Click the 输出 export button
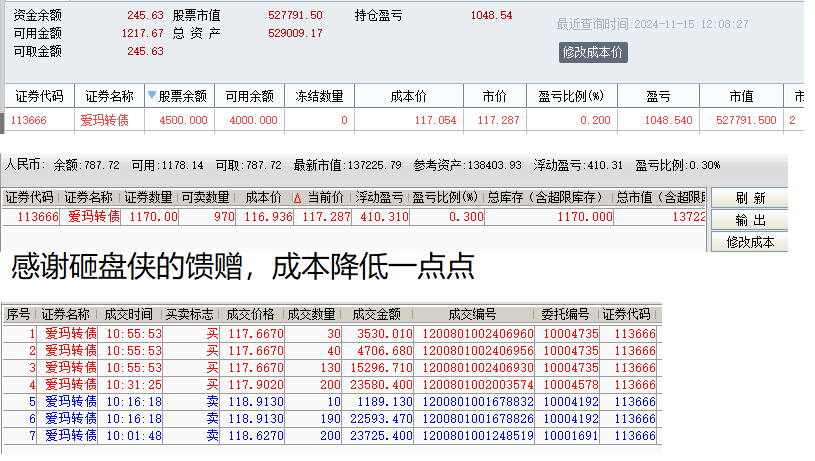 (750, 220)
